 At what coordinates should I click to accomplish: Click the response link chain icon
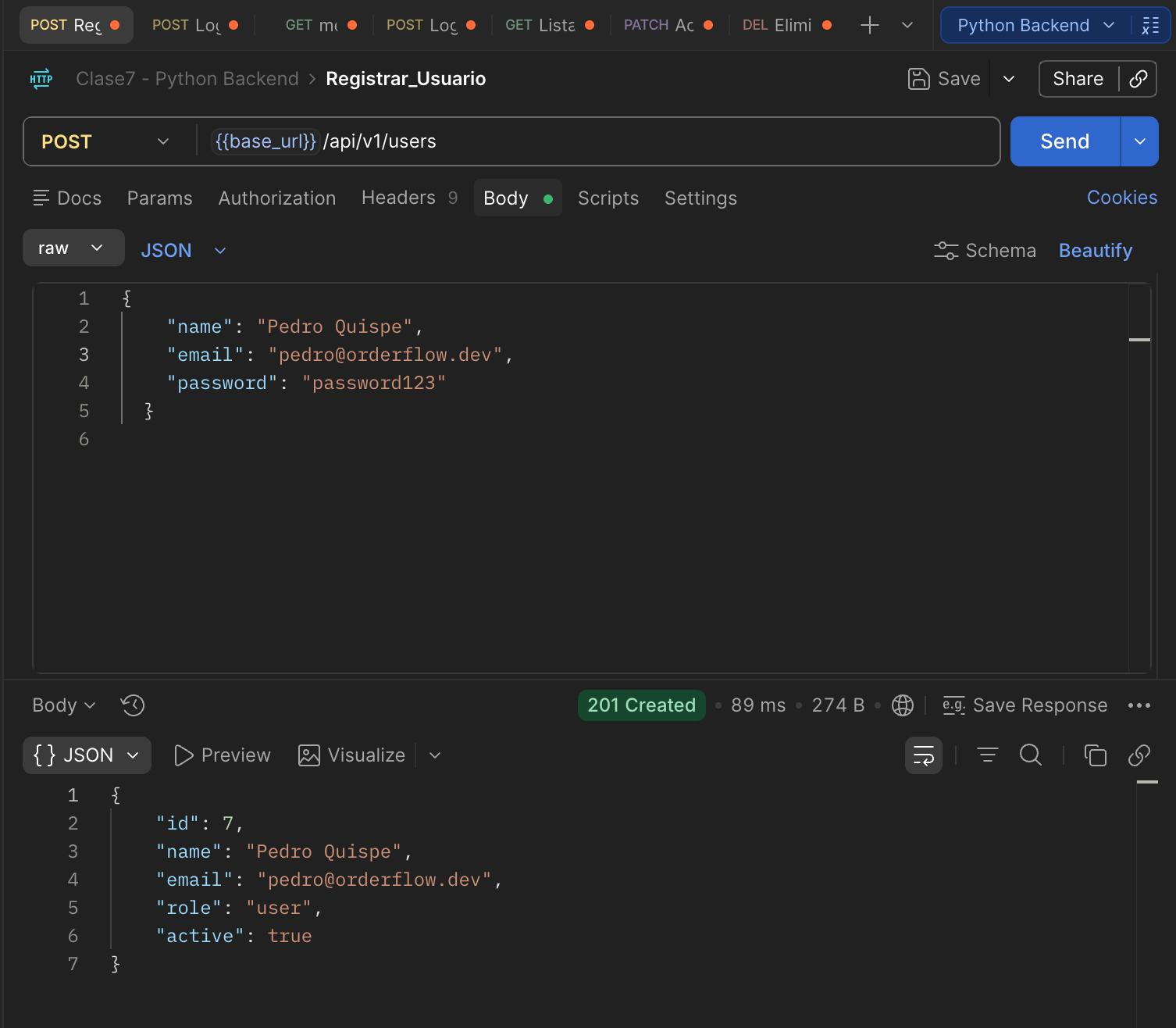click(x=1139, y=755)
